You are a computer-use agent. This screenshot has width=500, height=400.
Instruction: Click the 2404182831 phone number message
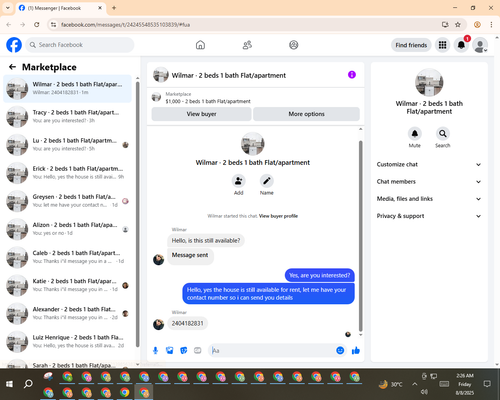pyautogui.click(x=187, y=323)
